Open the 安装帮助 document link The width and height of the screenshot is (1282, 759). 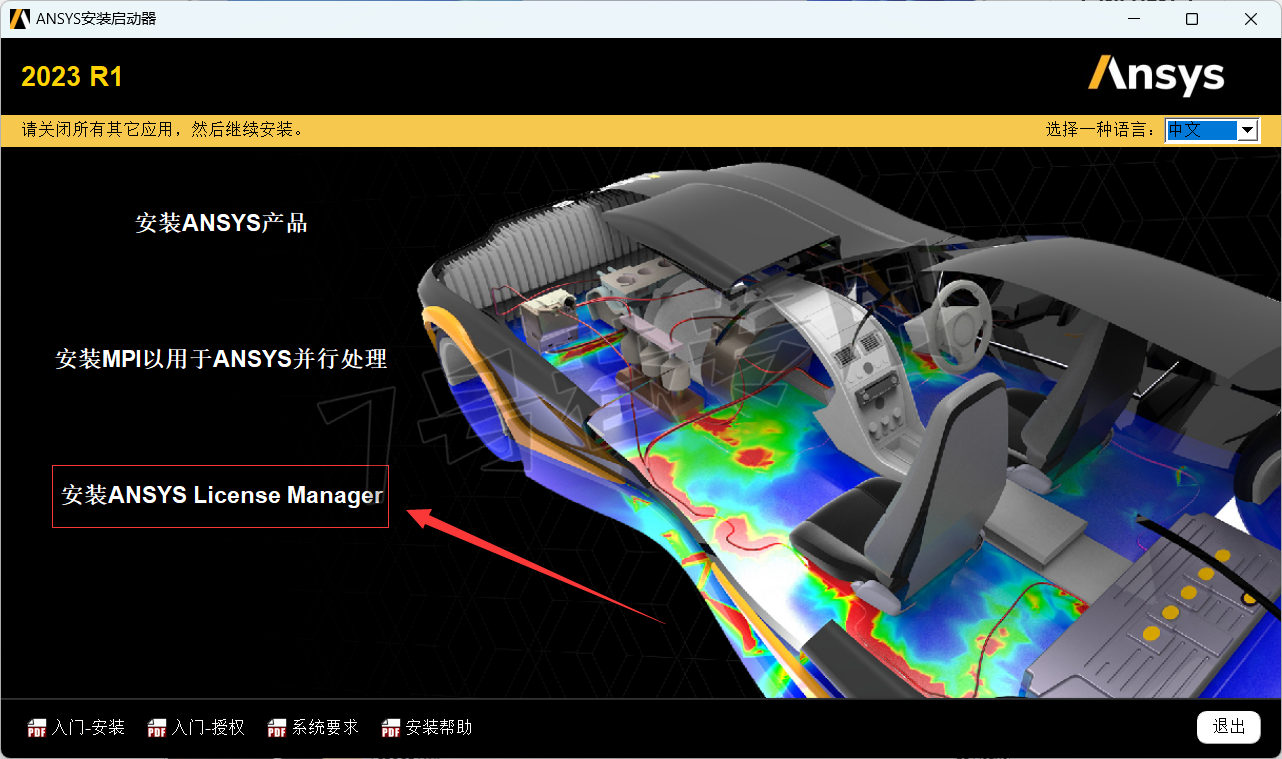point(439,728)
